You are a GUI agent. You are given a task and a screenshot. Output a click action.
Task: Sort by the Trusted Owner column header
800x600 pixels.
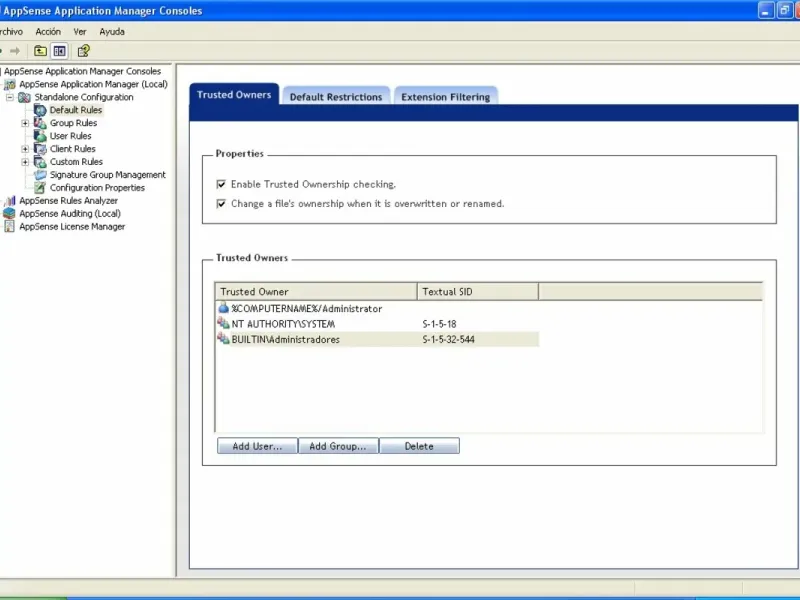click(x=316, y=291)
